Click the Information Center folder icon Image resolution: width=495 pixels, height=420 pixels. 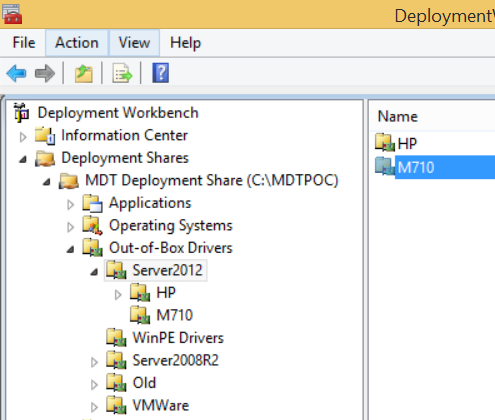pos(45,136)
